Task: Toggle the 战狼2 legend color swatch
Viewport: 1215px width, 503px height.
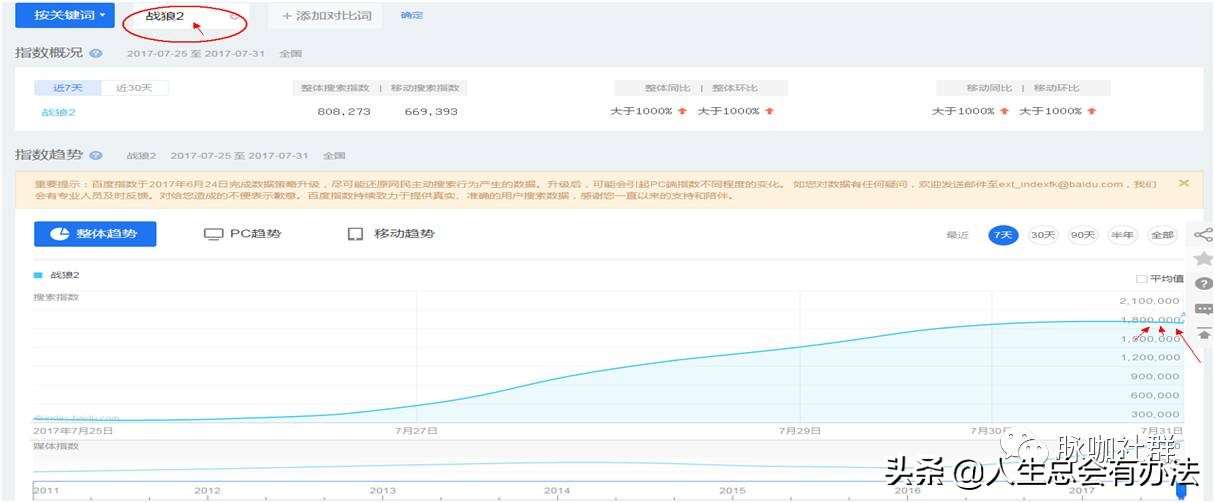Action: 38,274
